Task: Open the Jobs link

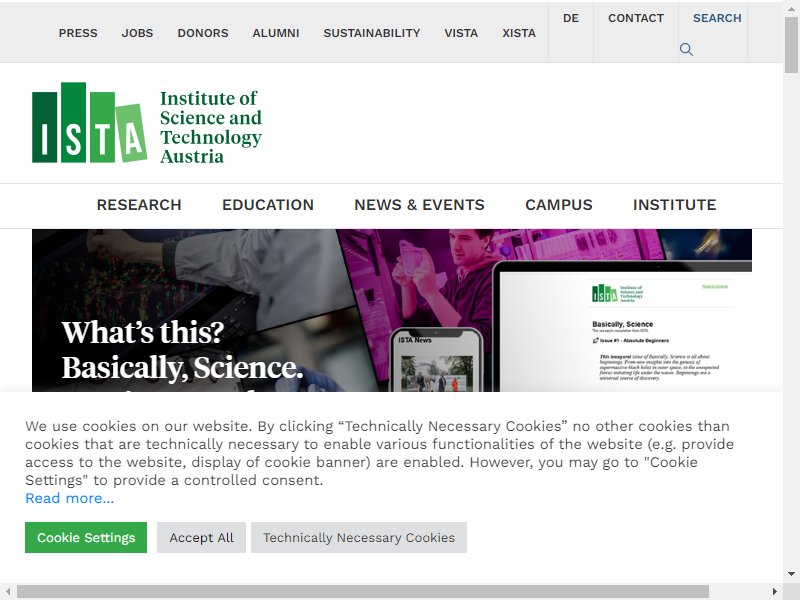Action: tap(137, 33)
